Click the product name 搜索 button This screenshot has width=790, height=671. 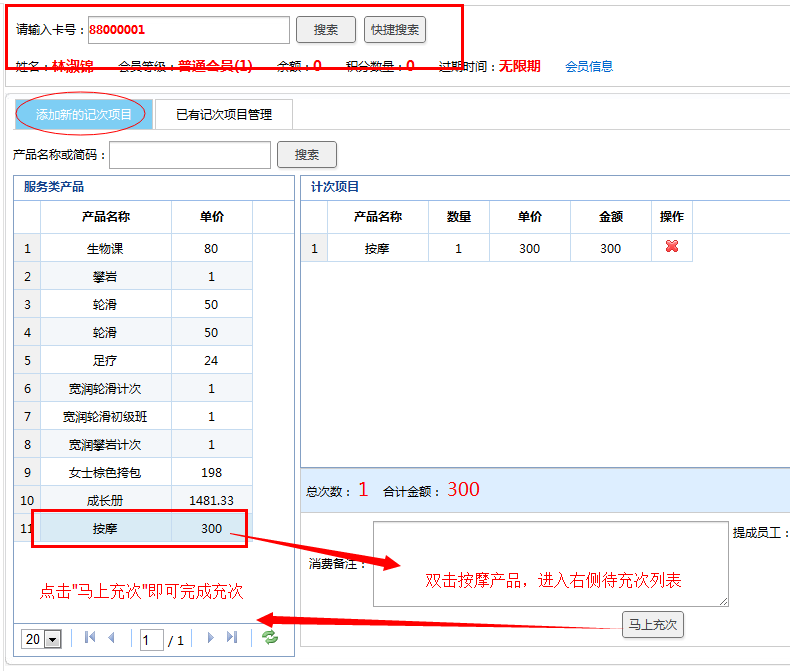(307, 155)
